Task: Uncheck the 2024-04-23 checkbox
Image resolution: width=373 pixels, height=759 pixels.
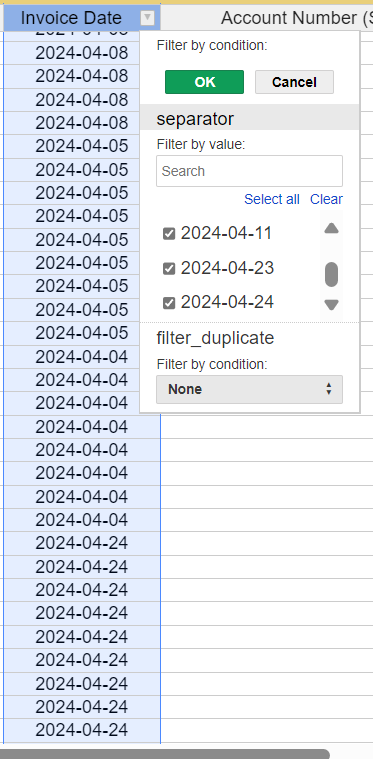Action: click(168, 269)
